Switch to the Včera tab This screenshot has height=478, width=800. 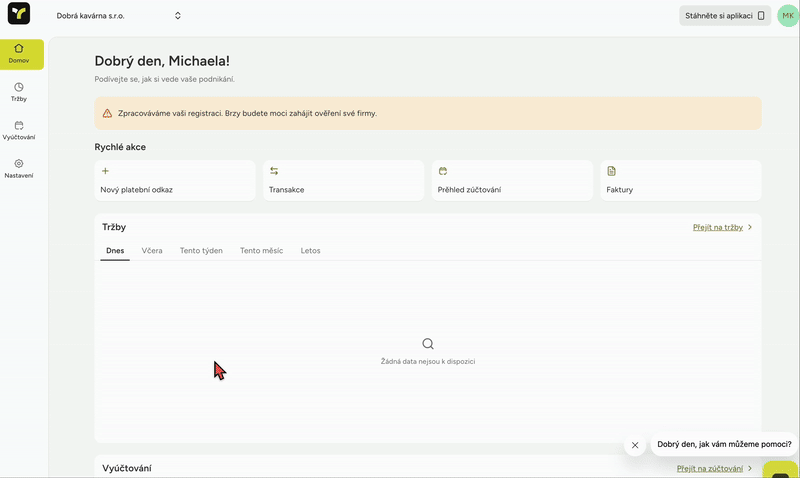pyautogui.click(x=152, y=251)
